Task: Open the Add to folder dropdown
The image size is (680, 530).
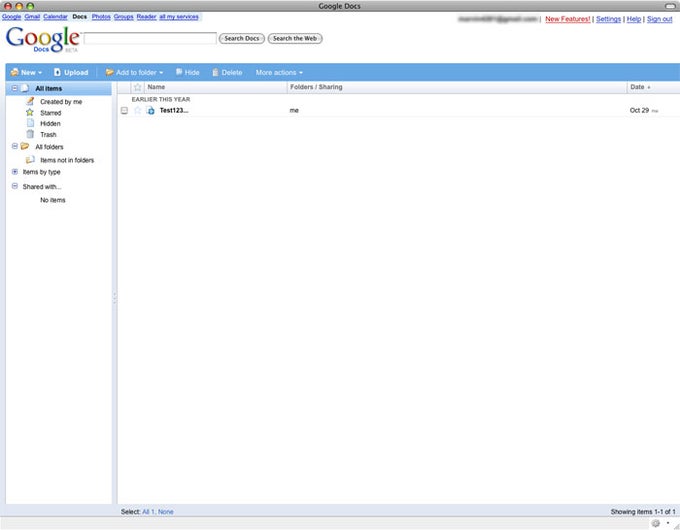Action: click(134, 72)
